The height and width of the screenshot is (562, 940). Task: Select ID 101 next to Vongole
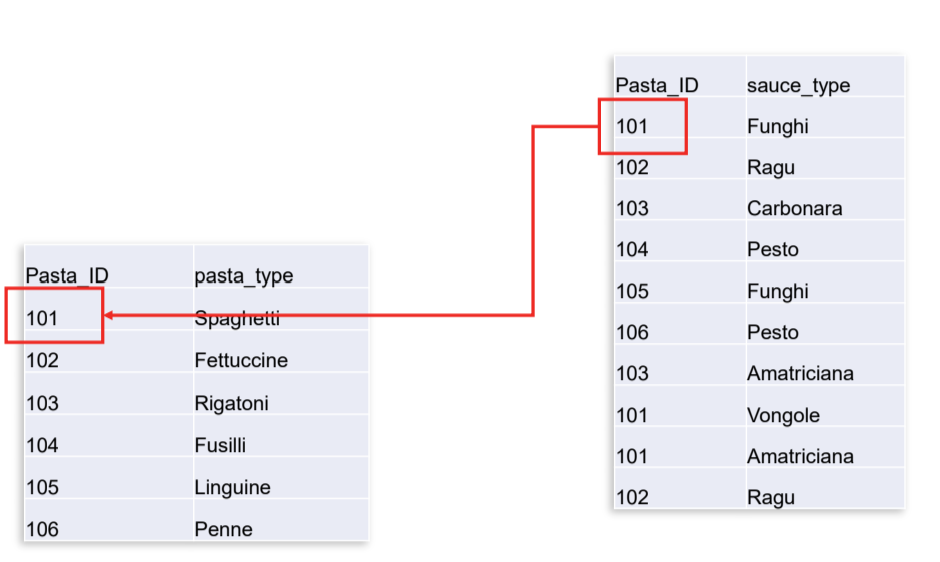click(632, 415)
